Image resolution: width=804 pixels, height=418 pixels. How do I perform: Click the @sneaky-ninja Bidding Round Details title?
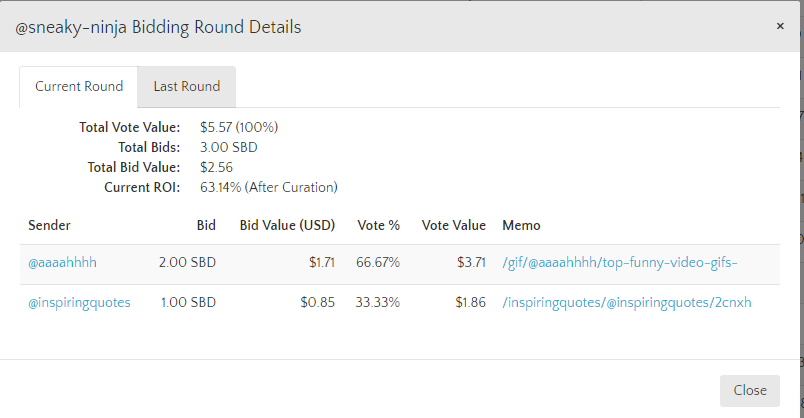coord(159,27)
